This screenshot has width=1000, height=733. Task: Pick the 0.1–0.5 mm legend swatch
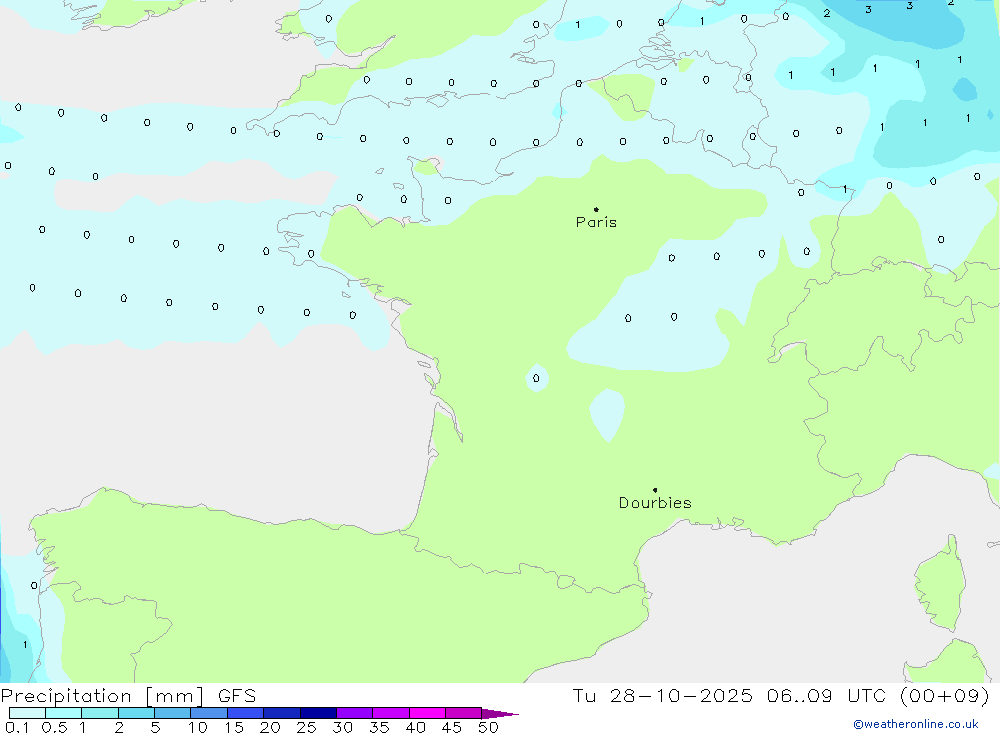(x=27, y=713)
